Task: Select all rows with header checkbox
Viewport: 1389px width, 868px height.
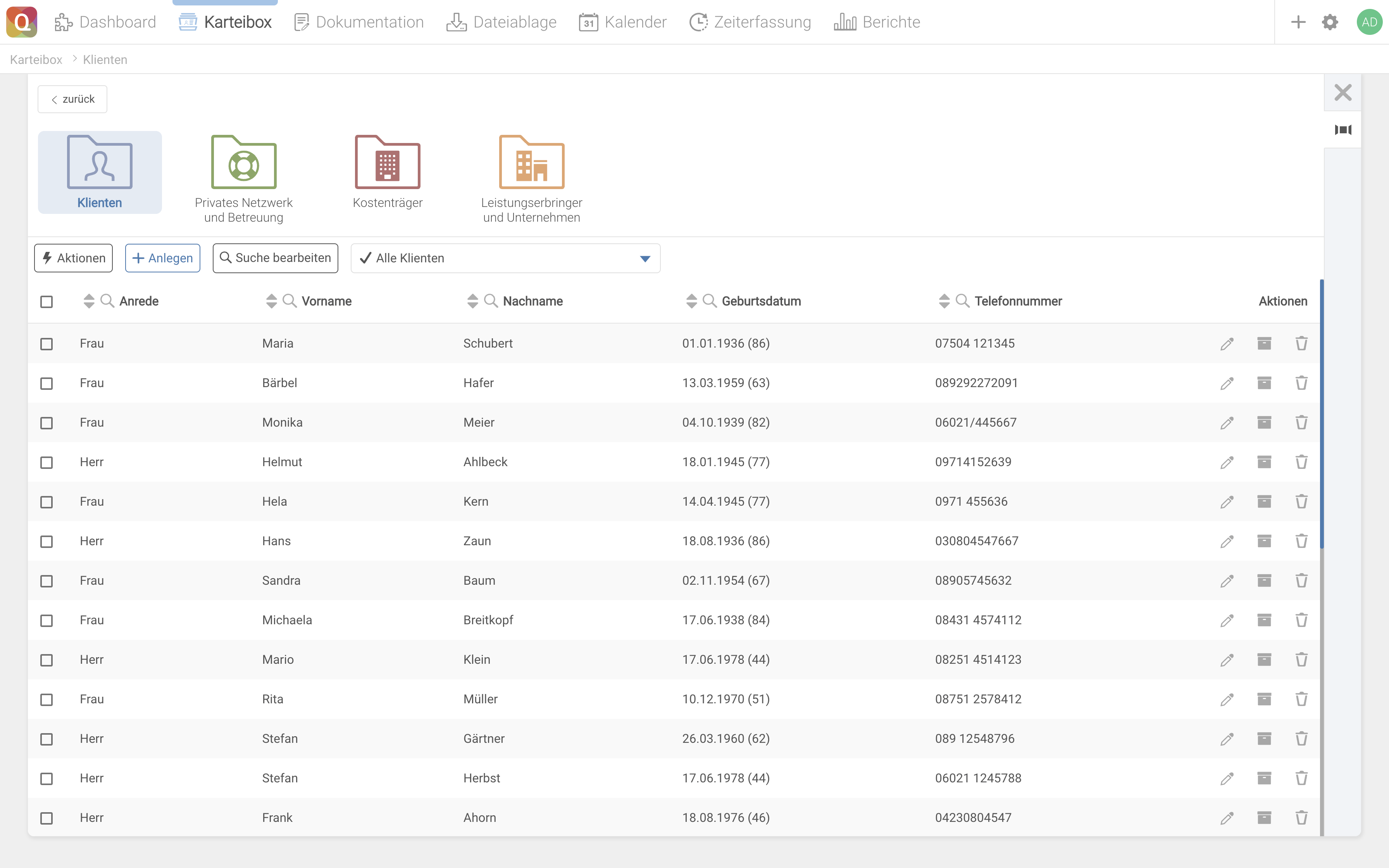Action: pyautogui.click(x=47, y=301)
